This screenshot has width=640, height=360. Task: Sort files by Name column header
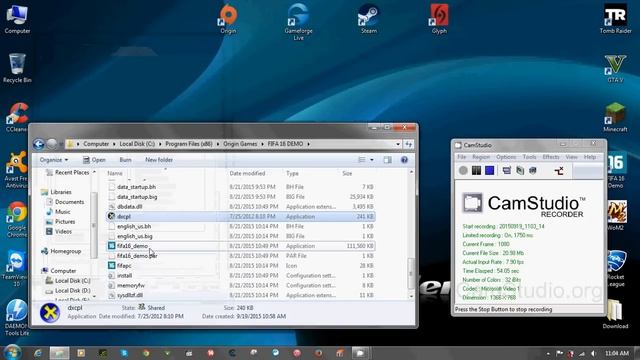point(115,173)
